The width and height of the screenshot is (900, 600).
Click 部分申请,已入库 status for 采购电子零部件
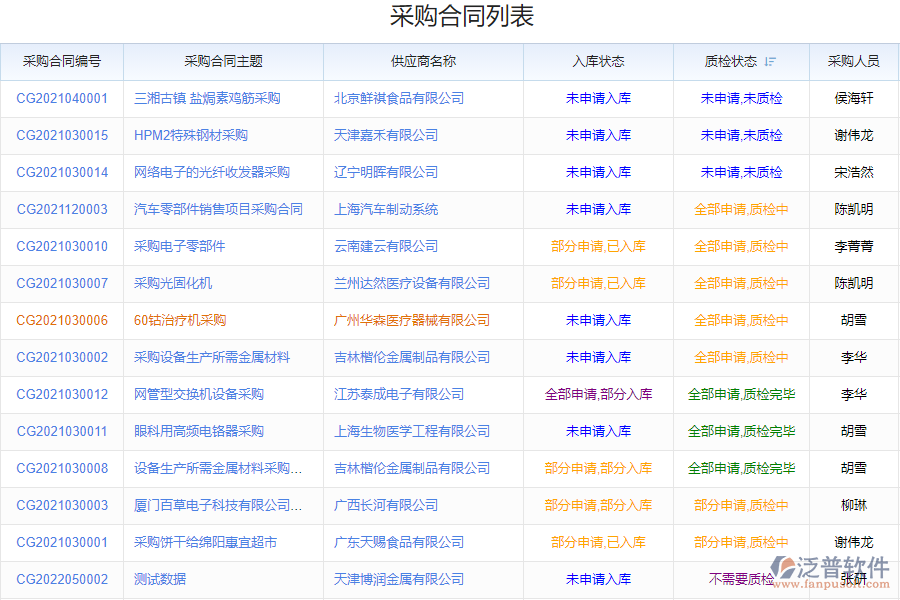[600, 246]
